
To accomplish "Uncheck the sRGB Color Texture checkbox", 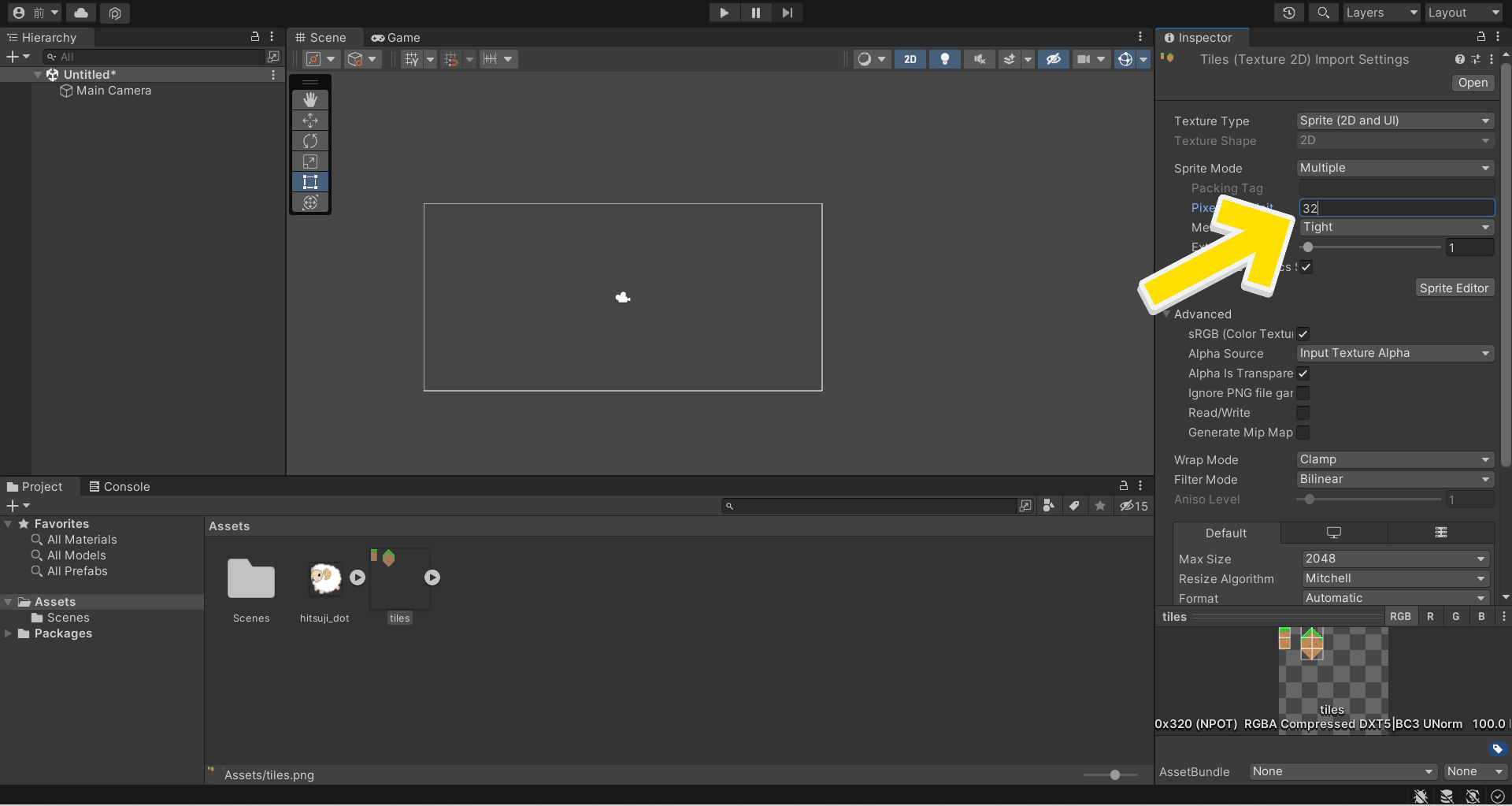I will 1303,334.
